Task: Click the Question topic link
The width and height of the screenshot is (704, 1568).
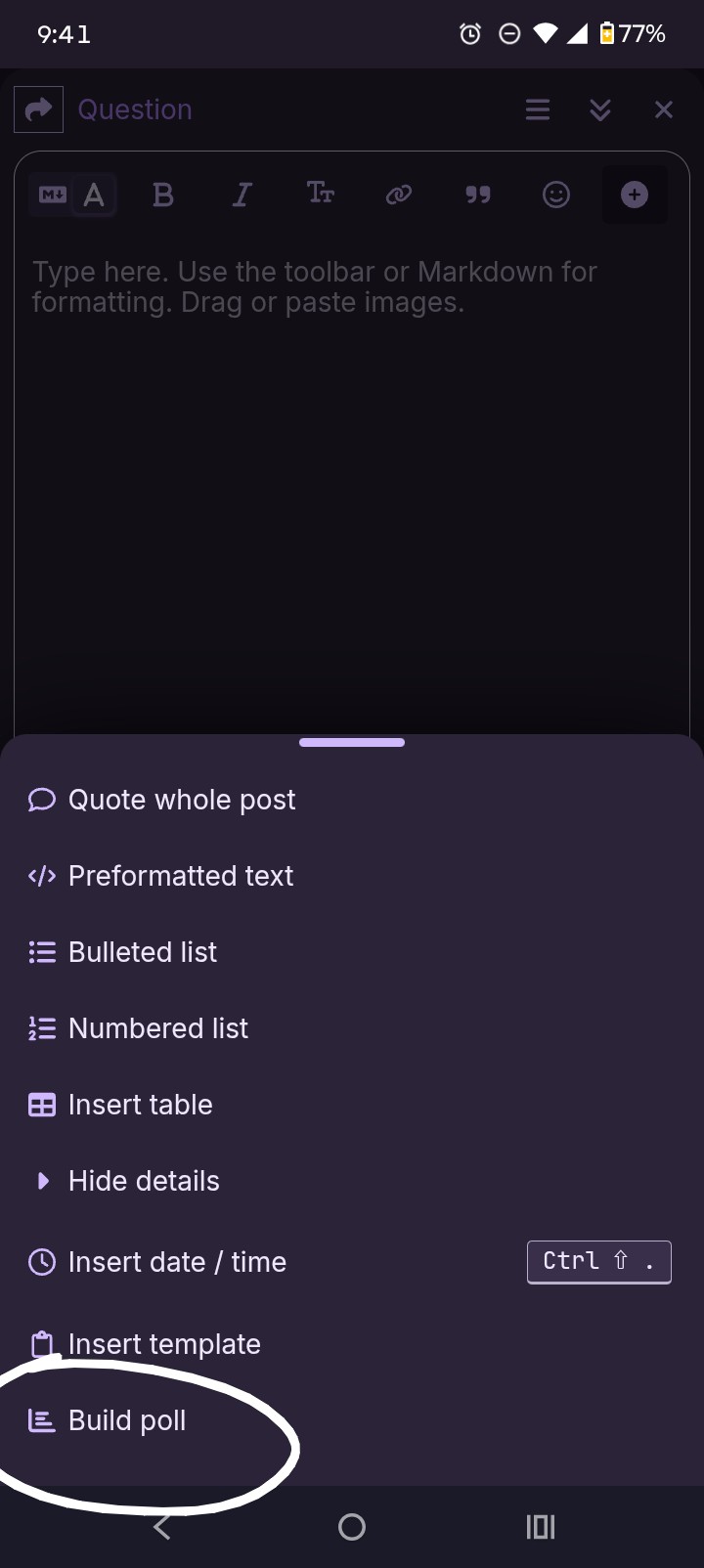Action: click(135, 109)
